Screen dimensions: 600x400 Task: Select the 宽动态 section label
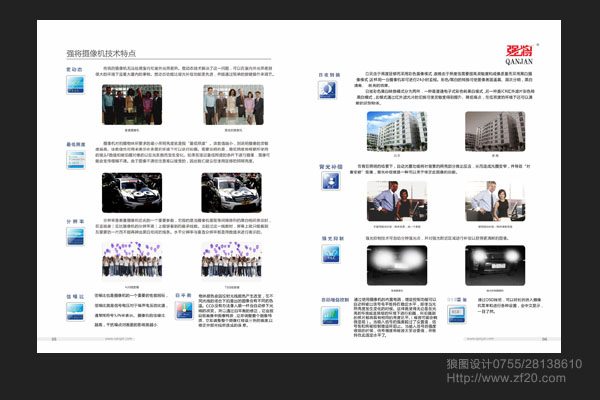pyautogui.click(x=74, y=70)
